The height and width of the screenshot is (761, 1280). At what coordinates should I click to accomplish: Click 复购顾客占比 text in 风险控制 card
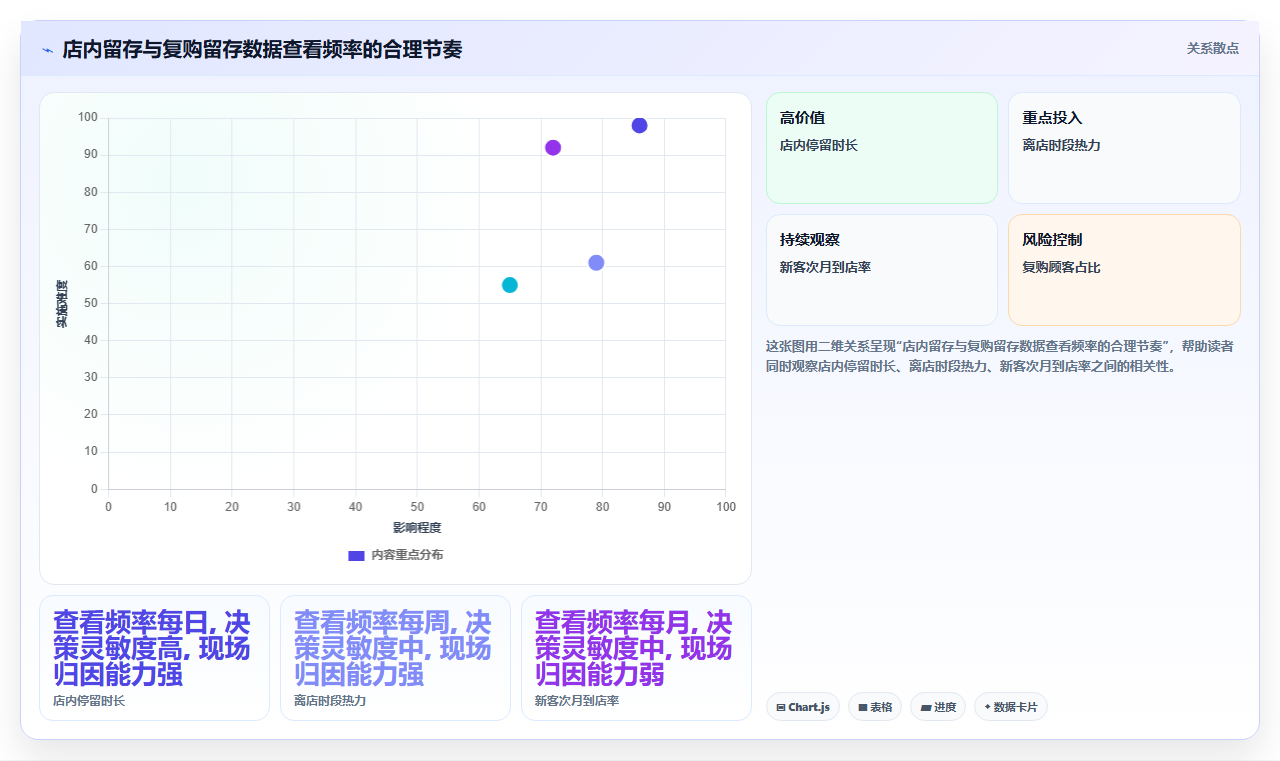point(1061,268)
